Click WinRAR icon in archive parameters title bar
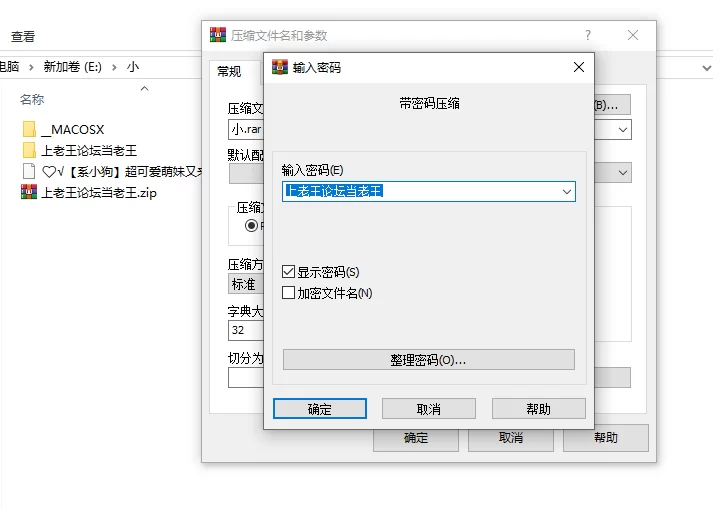The image size is (713, 509). (x=218, y=35)
